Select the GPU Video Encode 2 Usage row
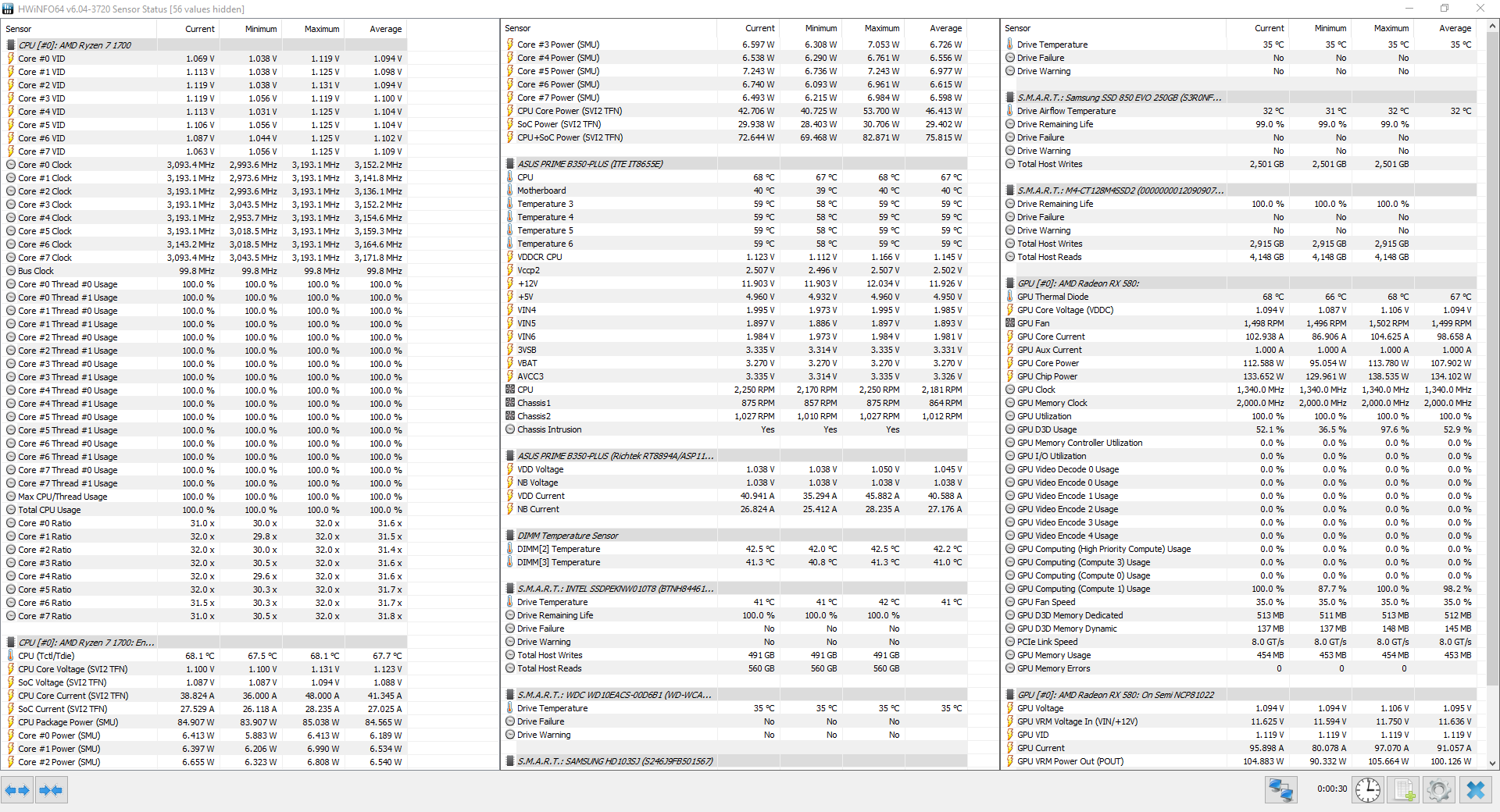 tap(1240, 509)
